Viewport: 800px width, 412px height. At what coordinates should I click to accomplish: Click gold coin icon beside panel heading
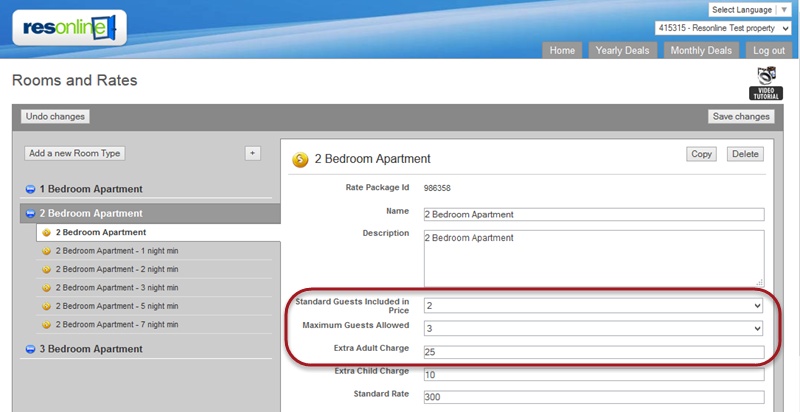(x=300, y=159)
